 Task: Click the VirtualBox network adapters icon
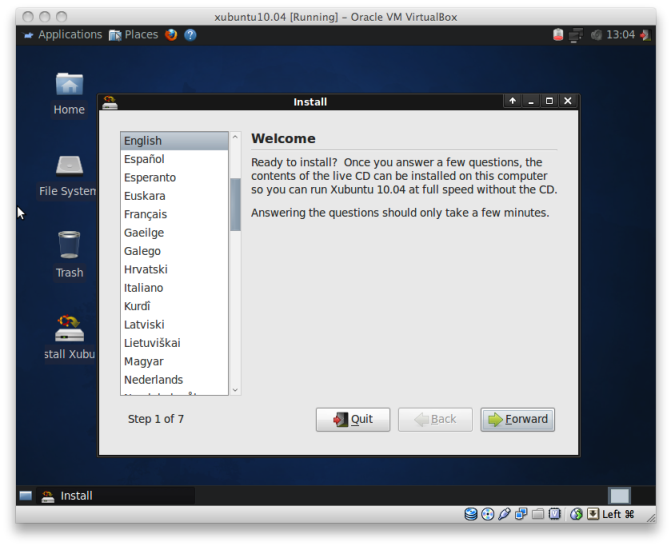click(x=521, y=514)
